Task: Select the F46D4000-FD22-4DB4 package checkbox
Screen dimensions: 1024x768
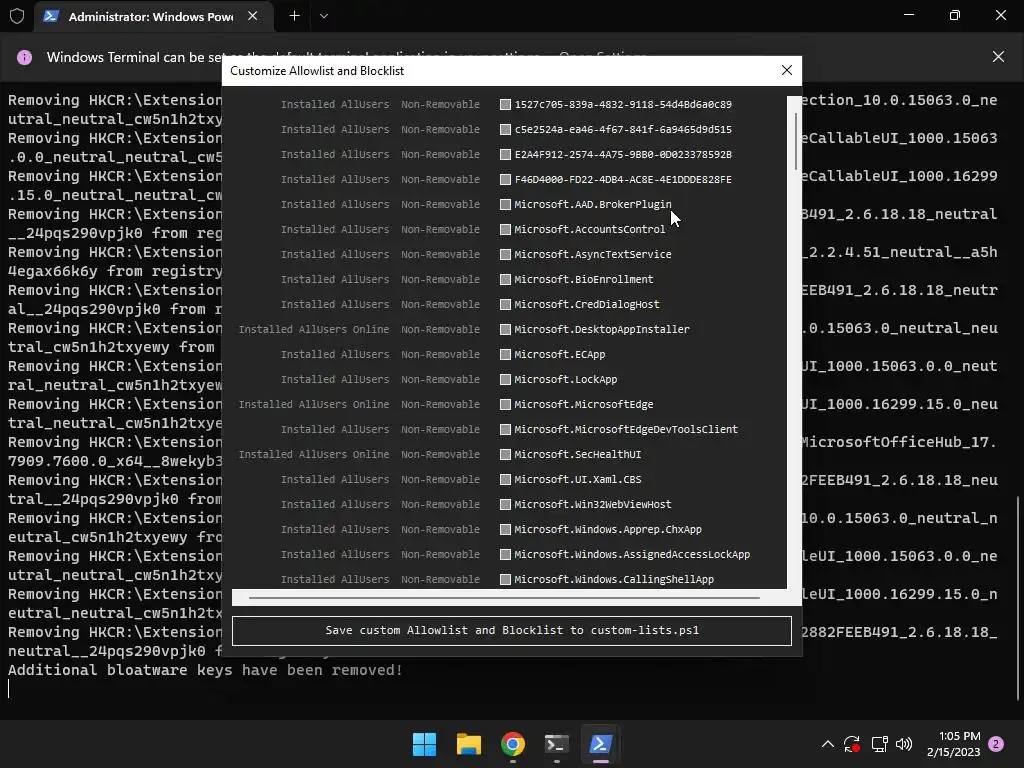Action: (x=505, y=180)
